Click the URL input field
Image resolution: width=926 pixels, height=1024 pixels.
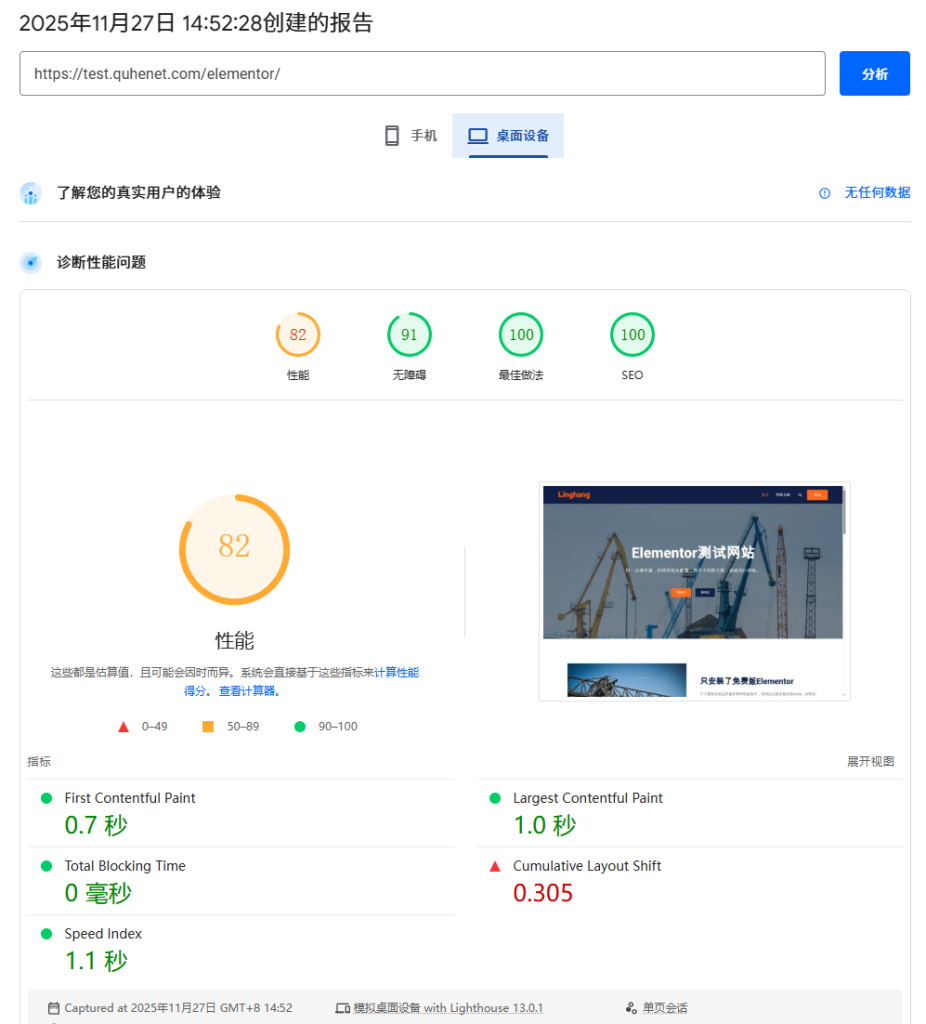pyautogui.click(x=422, y=74)
